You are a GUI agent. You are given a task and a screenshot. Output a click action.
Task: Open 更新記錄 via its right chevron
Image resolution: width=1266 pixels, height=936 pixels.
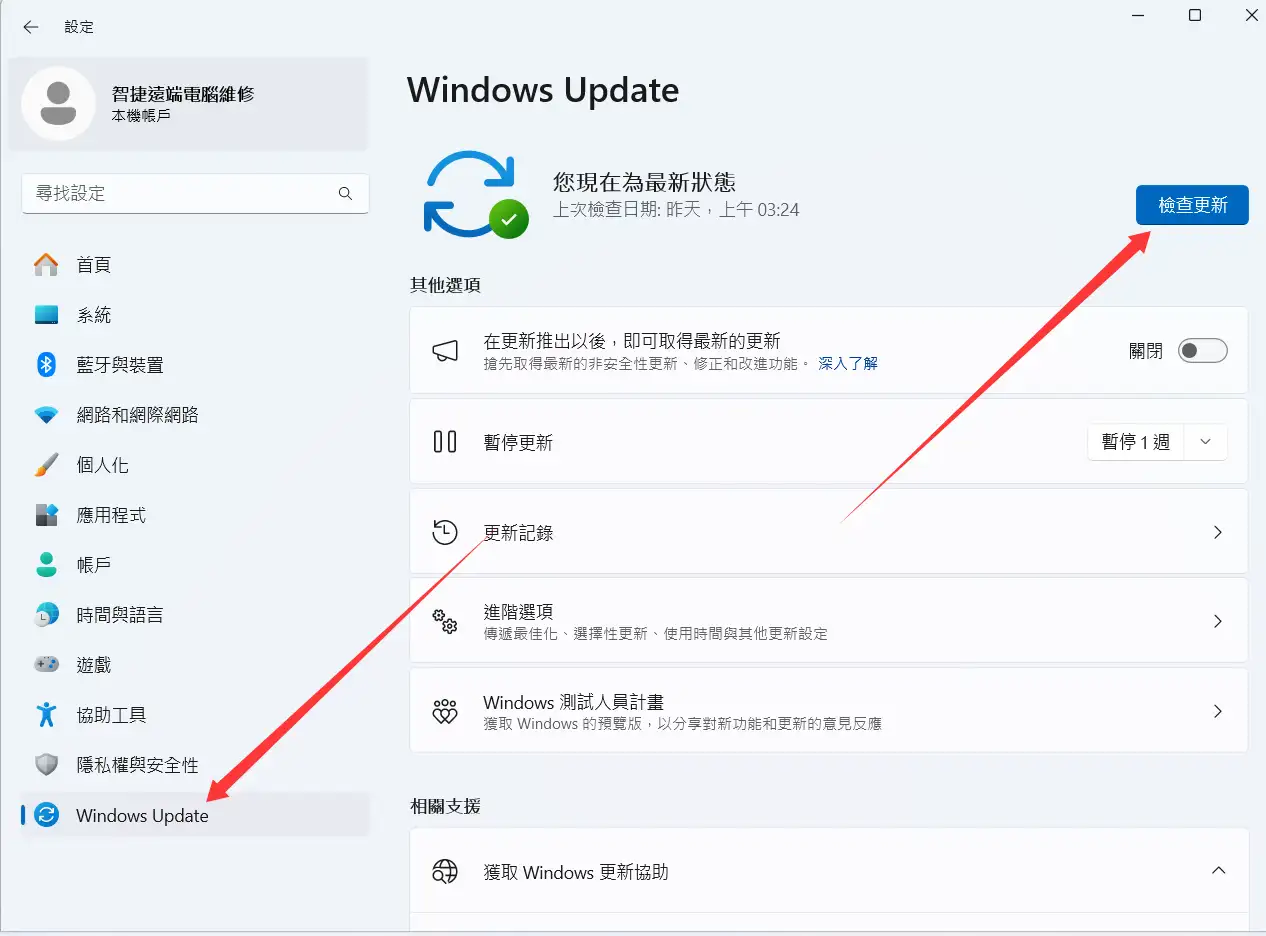tap(1218, 532)
